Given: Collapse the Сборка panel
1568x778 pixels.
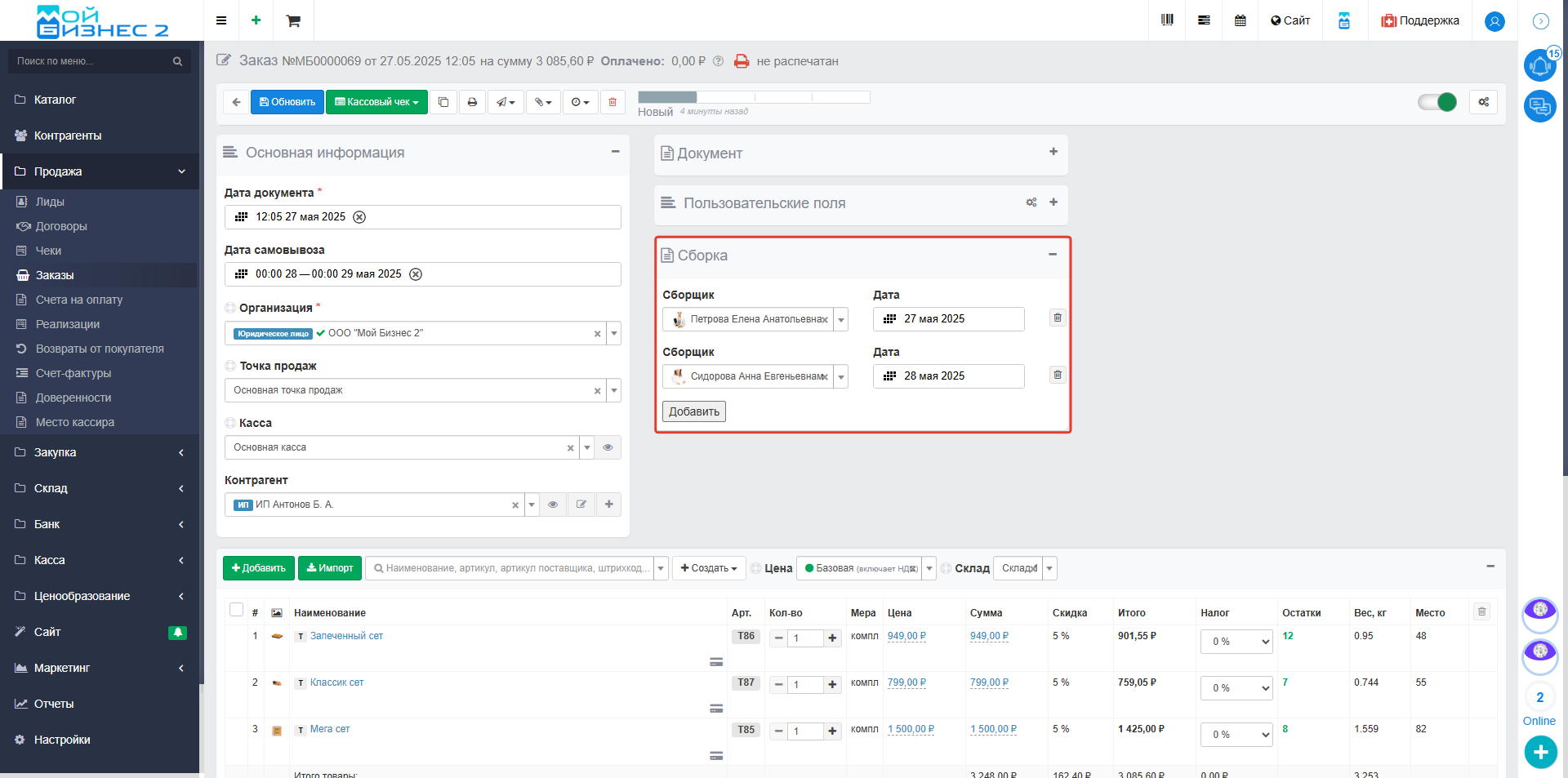Looking at the screenshot, I should click(x=1053, y=255).
